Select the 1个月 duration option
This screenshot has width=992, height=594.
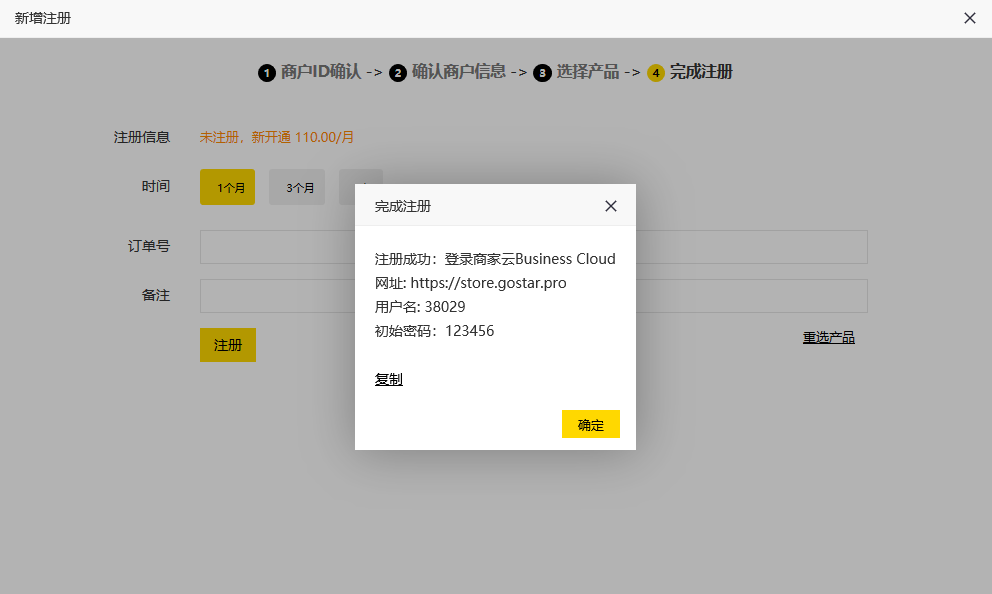(228, 187)
